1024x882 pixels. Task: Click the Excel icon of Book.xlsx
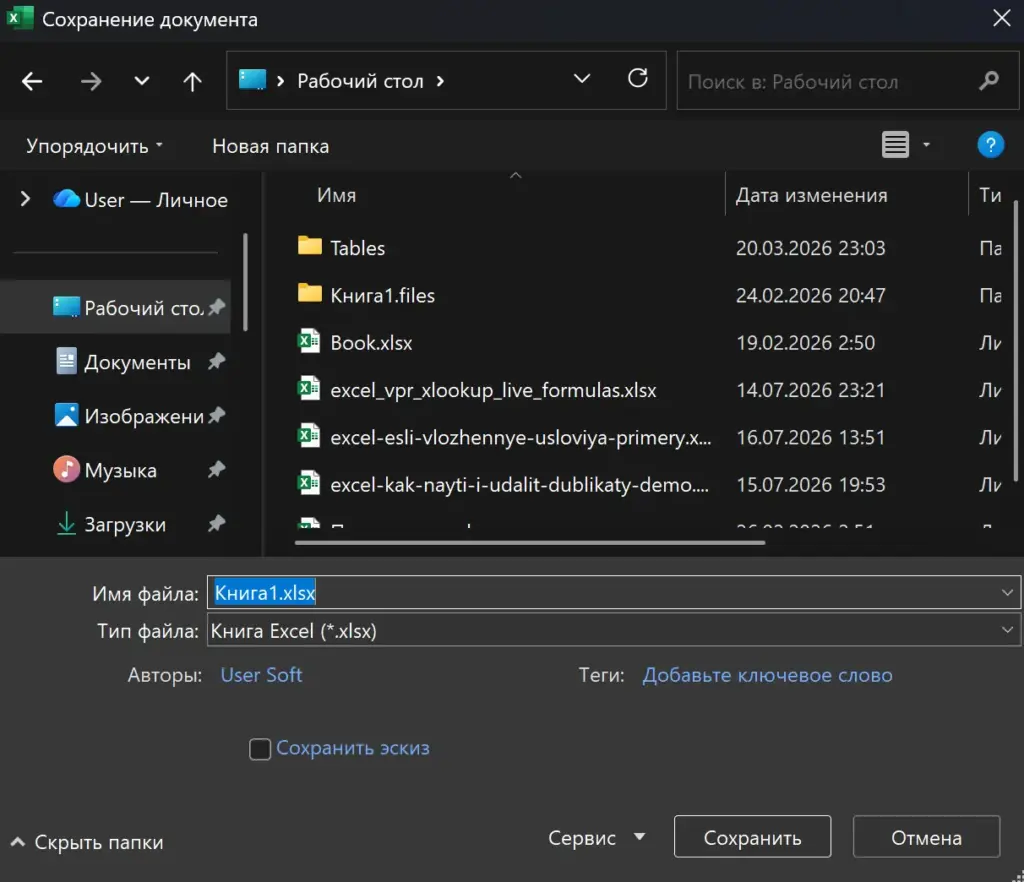point(309,341)
